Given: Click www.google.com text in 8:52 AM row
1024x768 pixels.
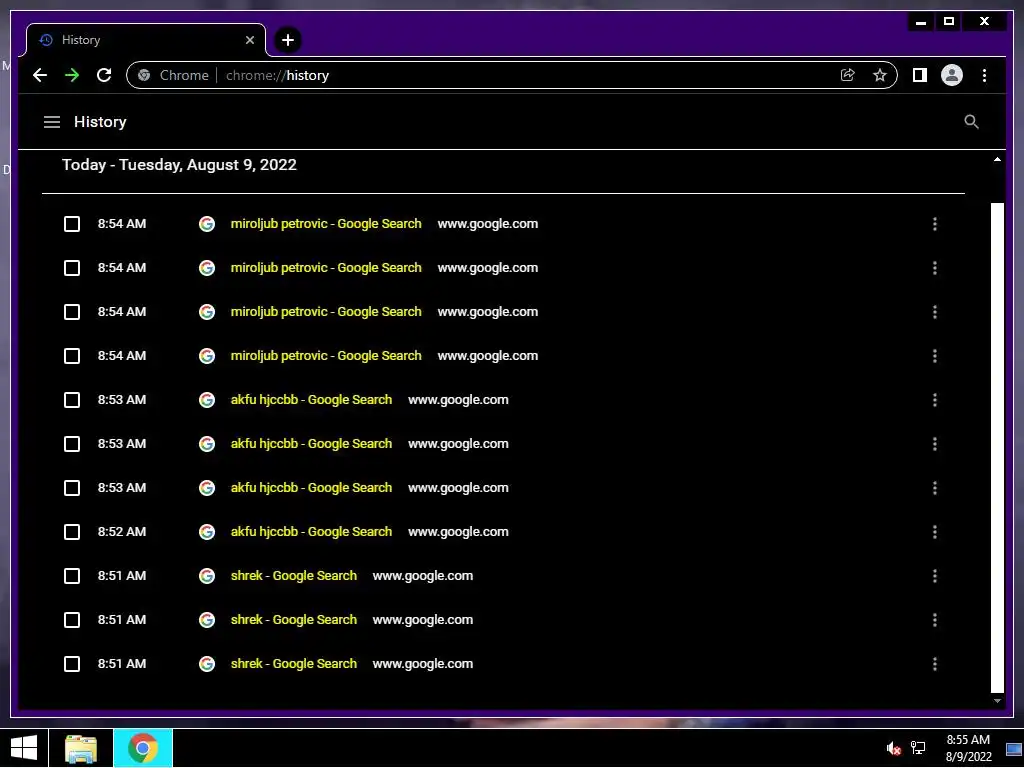Looking at the screenshot, I should coord(458,532).
